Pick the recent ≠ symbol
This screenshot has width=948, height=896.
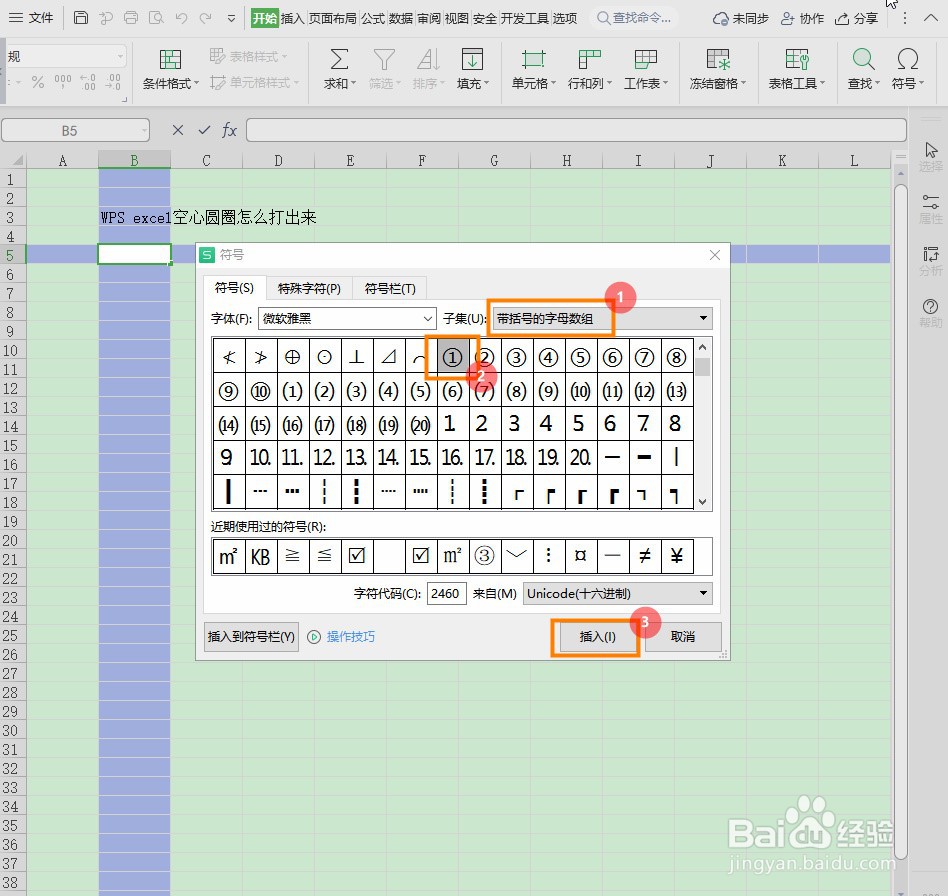pos(644,556)
